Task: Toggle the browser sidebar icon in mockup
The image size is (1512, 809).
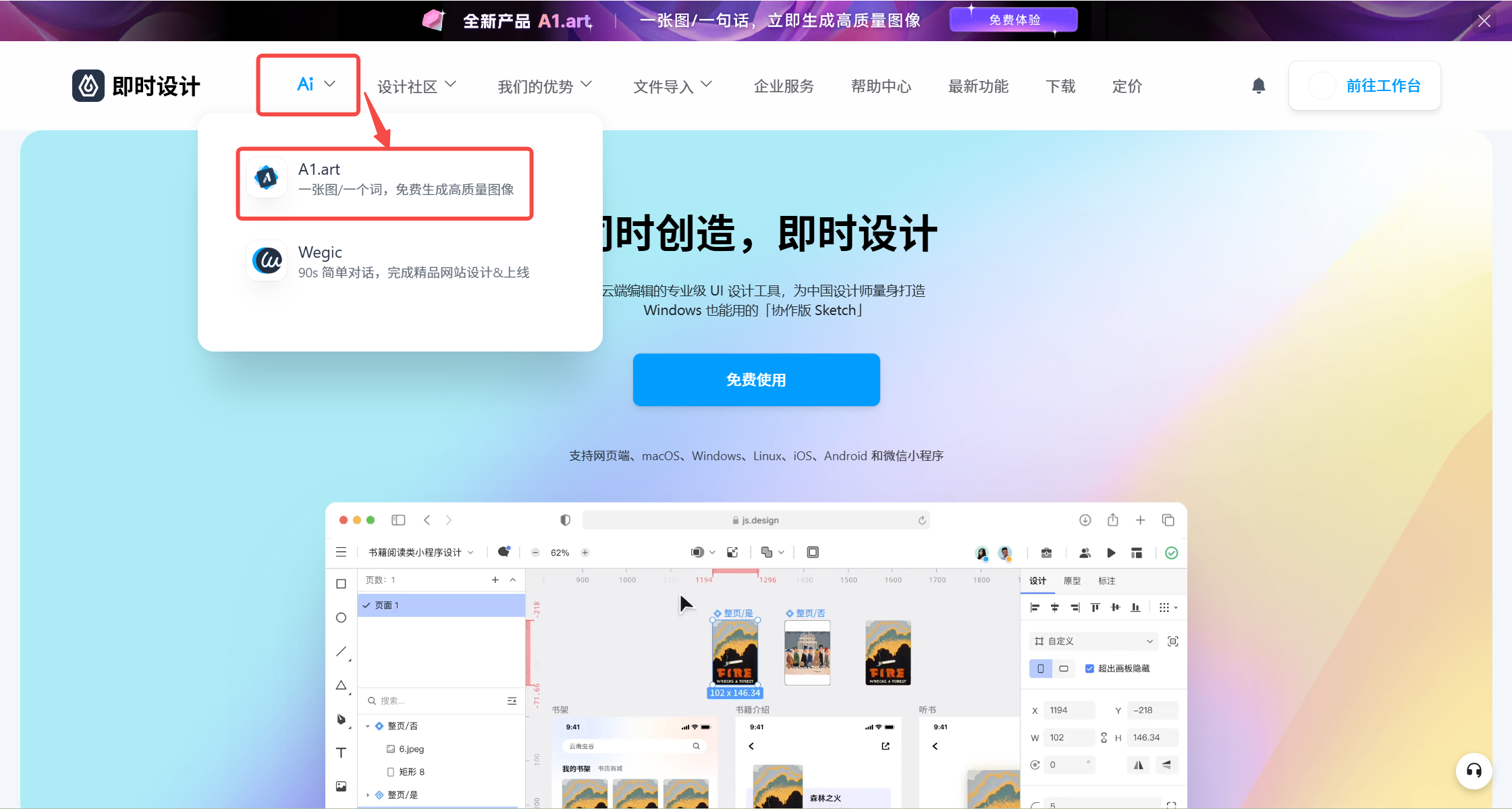Action: tap(398, 520)
